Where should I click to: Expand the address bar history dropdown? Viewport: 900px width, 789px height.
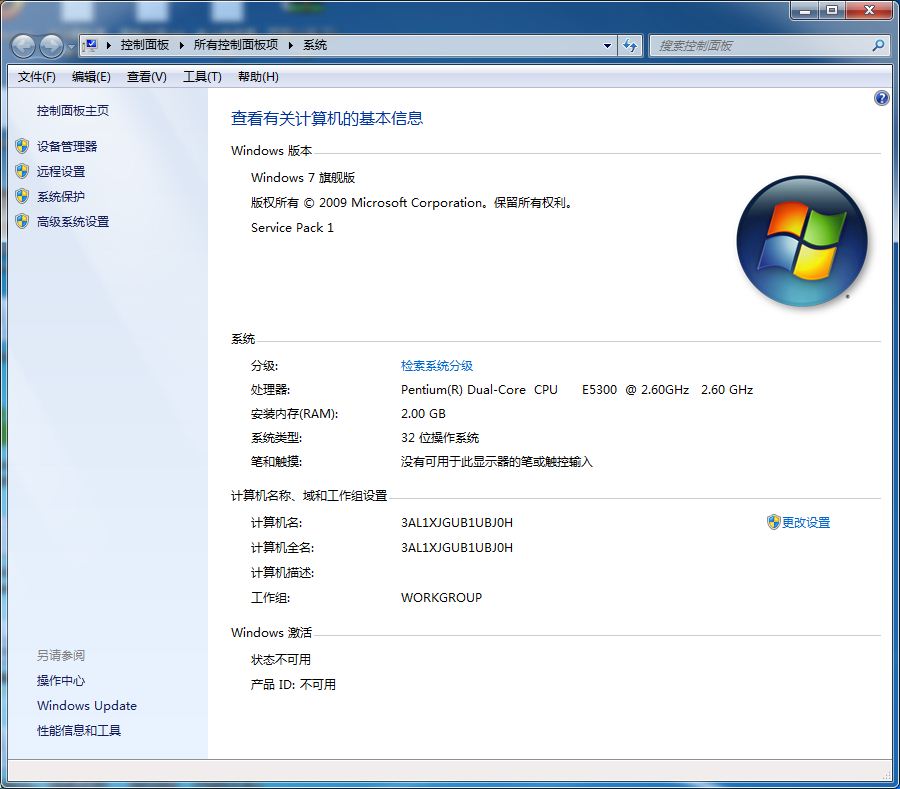607,45
